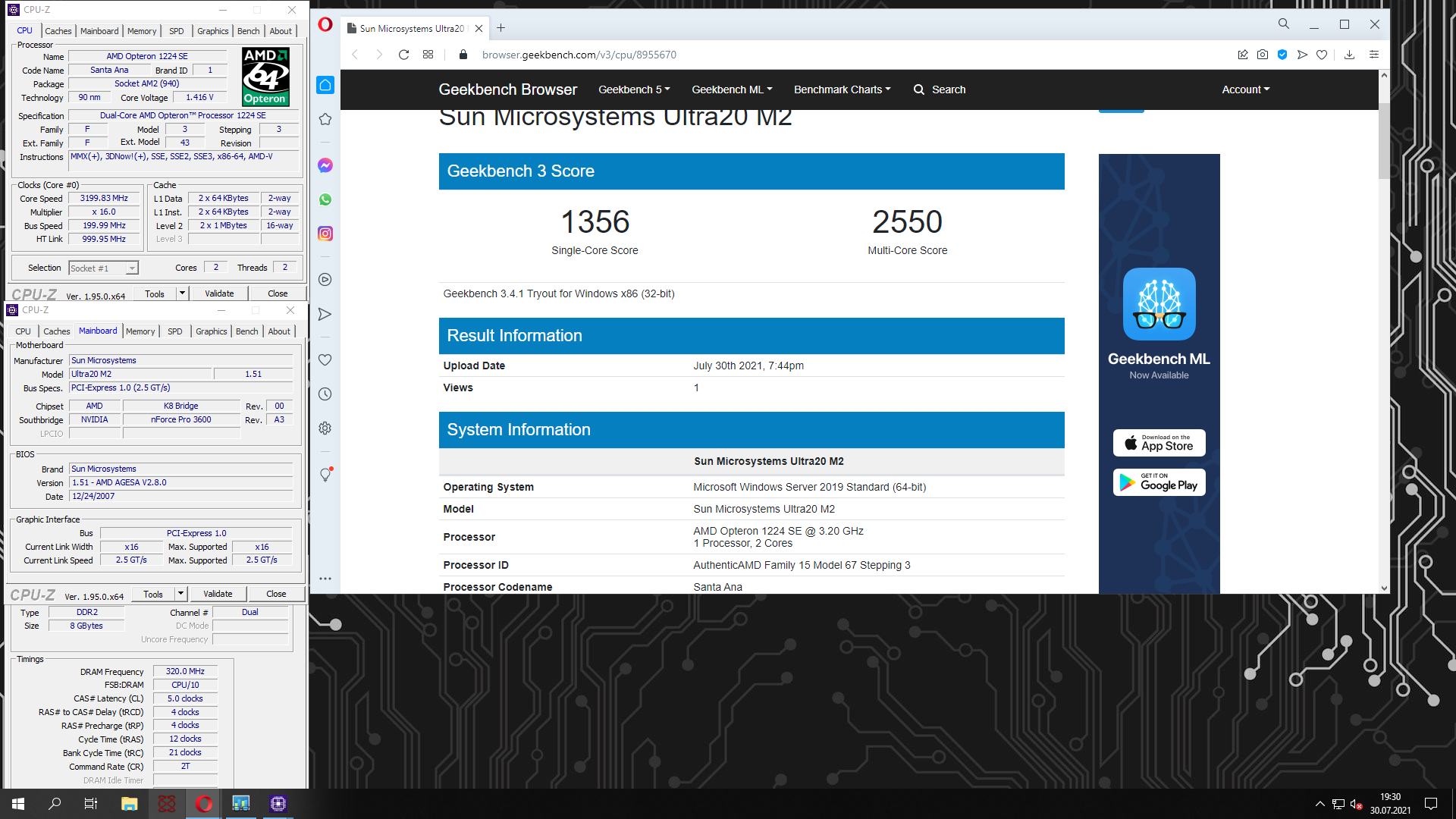Click Get it on Google Play badge
Screen dimensions: 1456x819
coord(1159,482)
